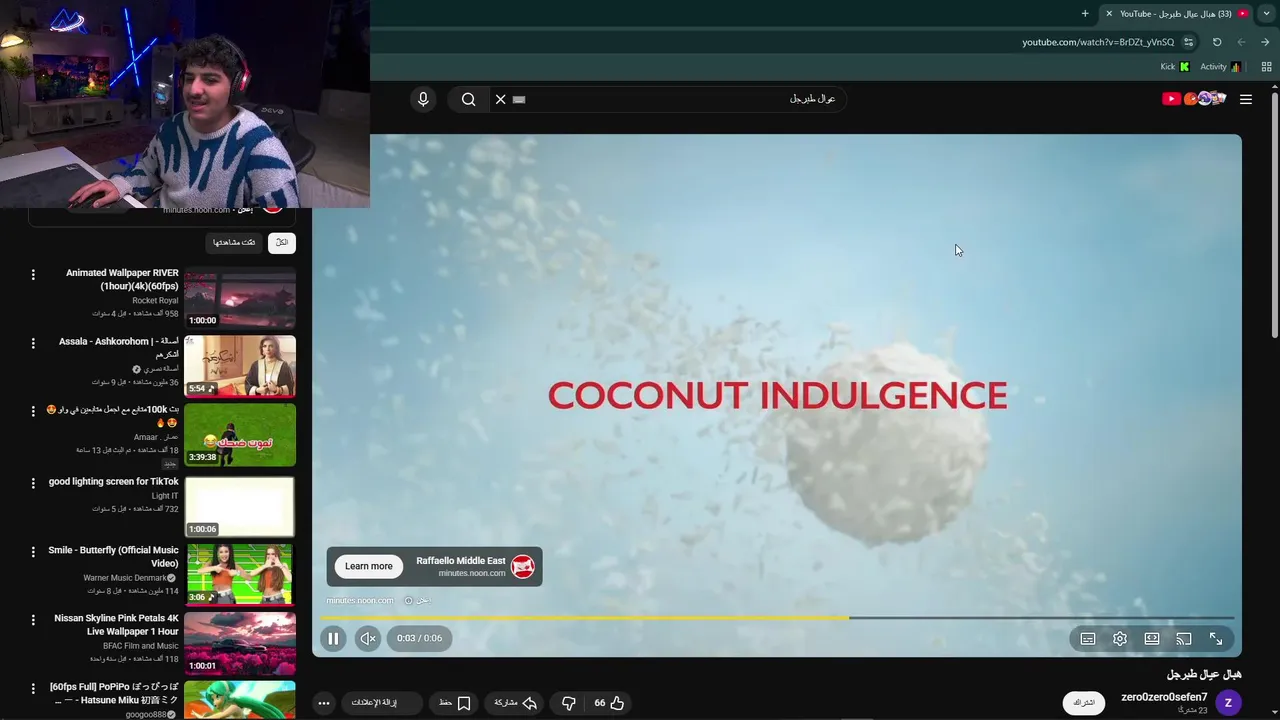Dislike the video with thumbs-down
Image resolution: width=1280 pixels, height=720 pixels.
[x=568, y=703]
